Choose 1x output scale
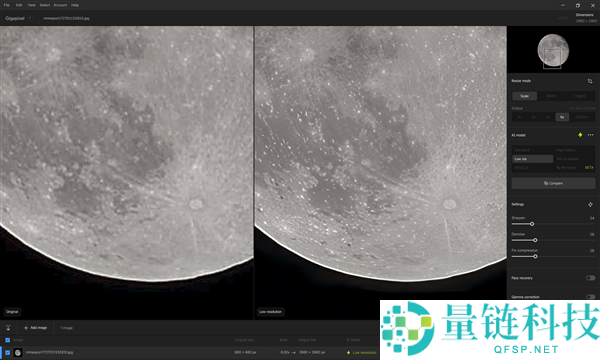 519,117
